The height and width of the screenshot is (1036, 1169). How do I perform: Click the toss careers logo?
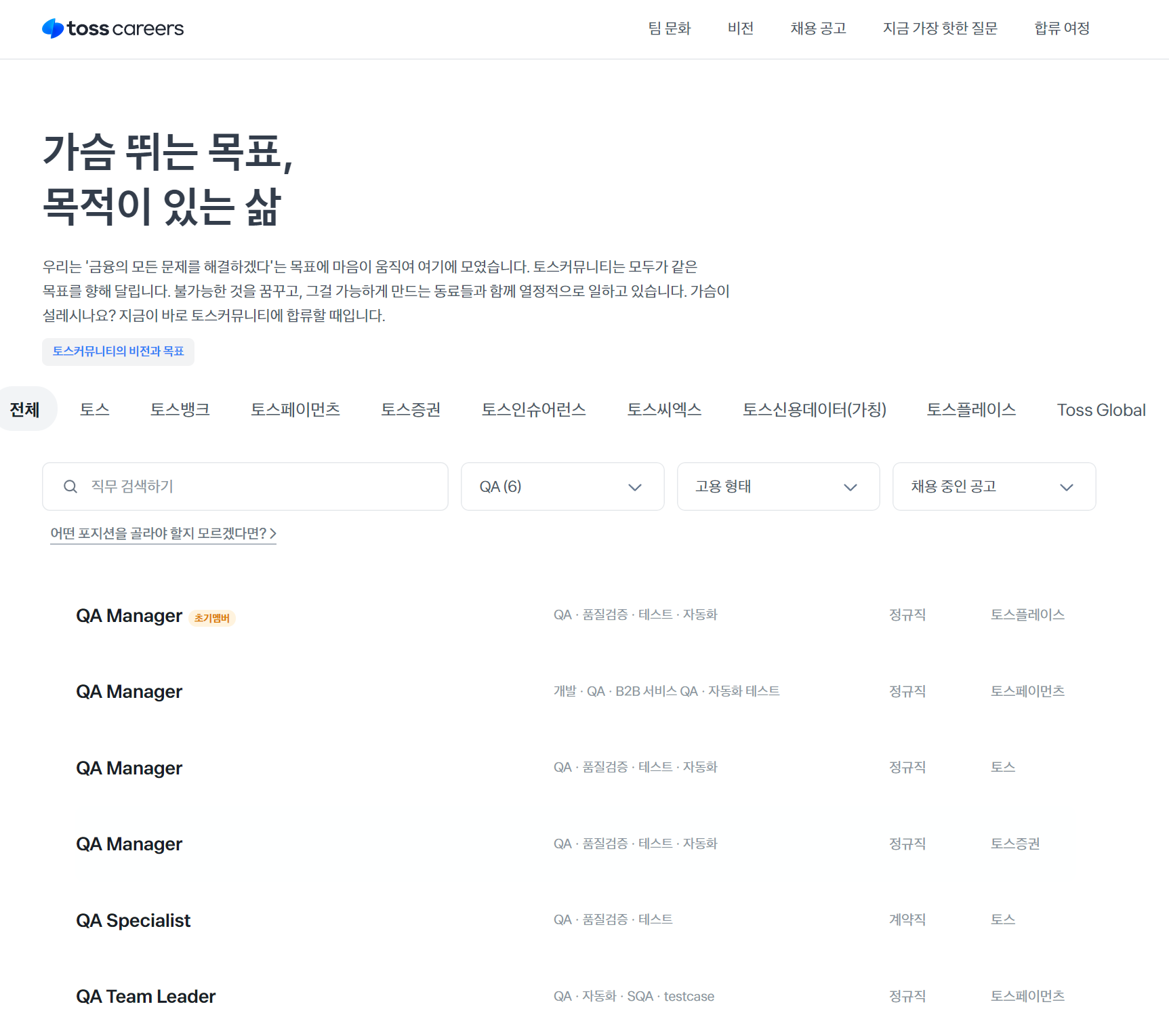(x=112, y=28)
